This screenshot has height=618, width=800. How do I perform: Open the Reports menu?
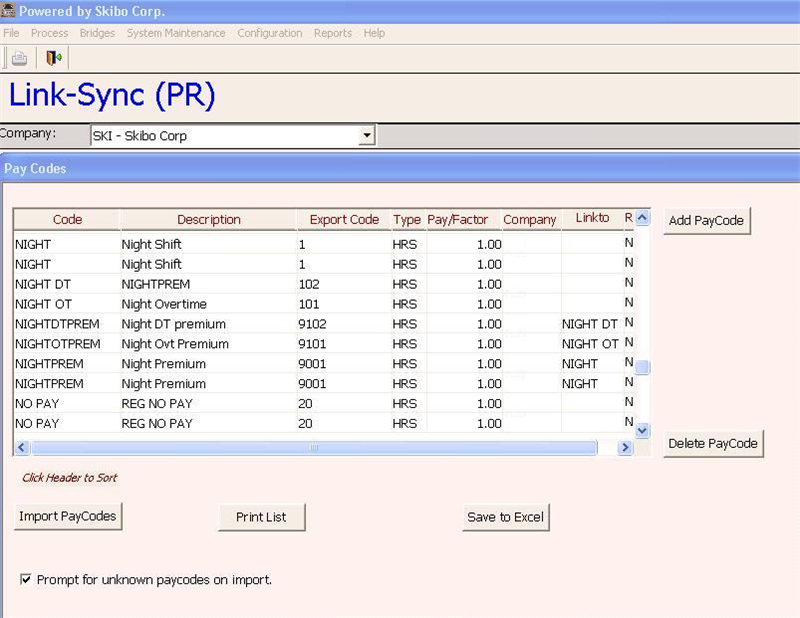pyautogui.click(x=333, y=33)
